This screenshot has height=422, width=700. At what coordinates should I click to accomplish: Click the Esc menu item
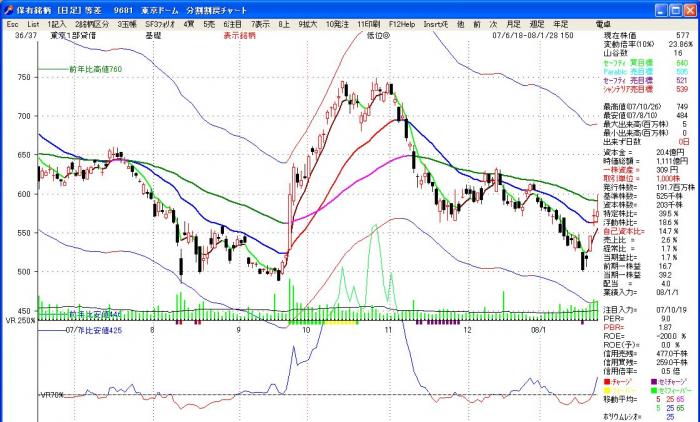click(x=12, y=22)
